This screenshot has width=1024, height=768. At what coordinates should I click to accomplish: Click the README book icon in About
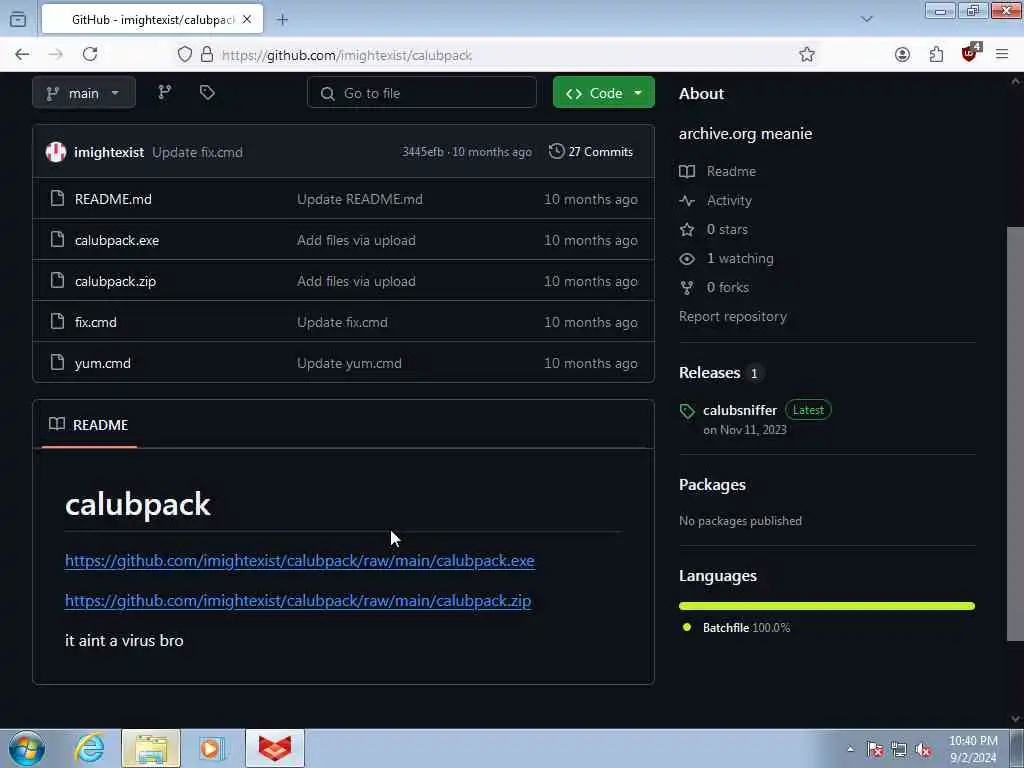(x=687, y=171)
